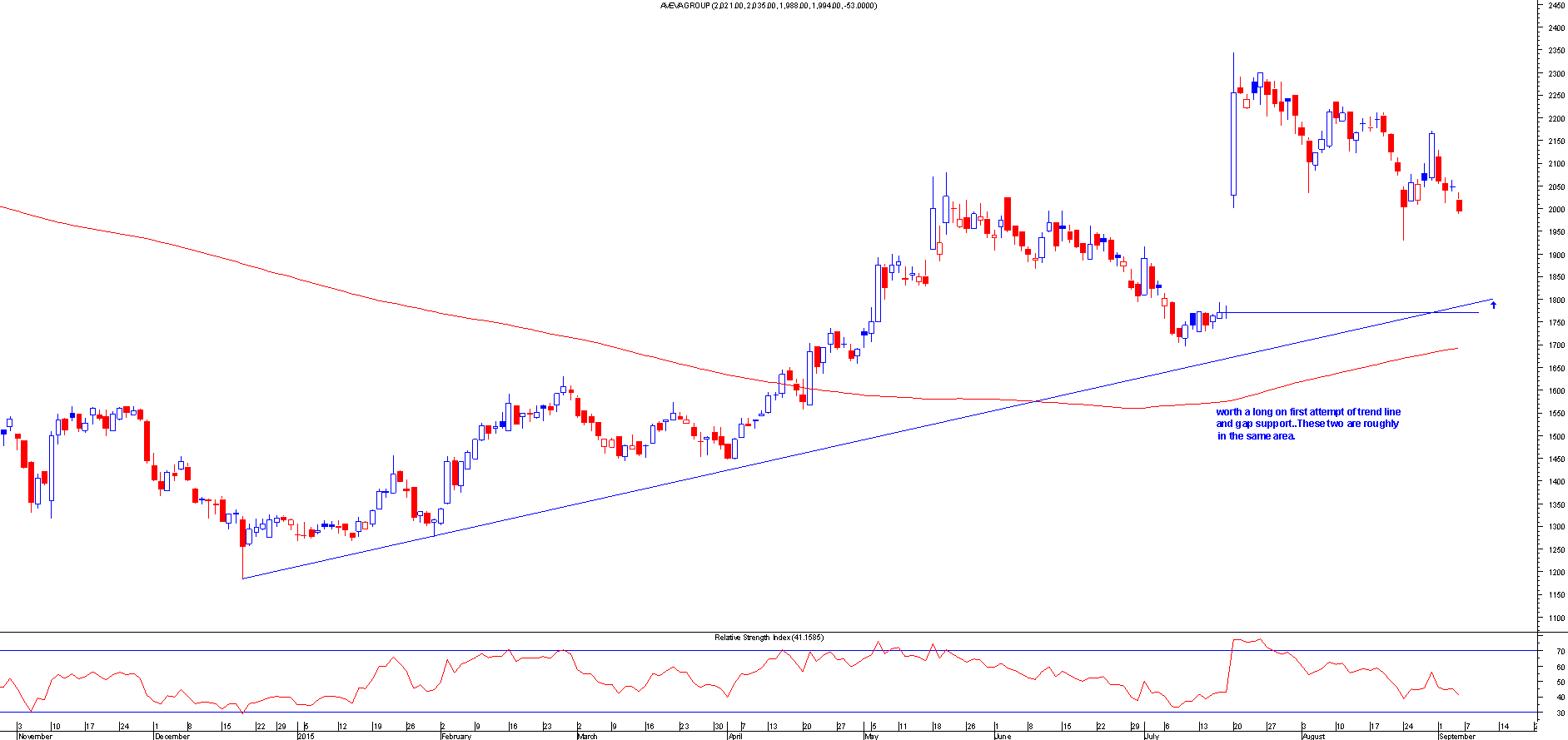Click the July label on date axis

coord(1152,736)
